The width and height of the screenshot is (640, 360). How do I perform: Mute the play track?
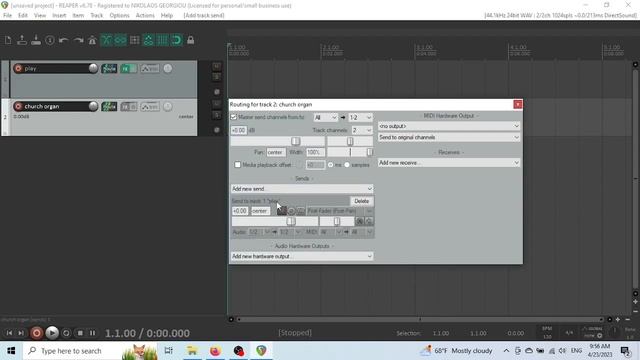pyautogui.click(x=217, y=66)
